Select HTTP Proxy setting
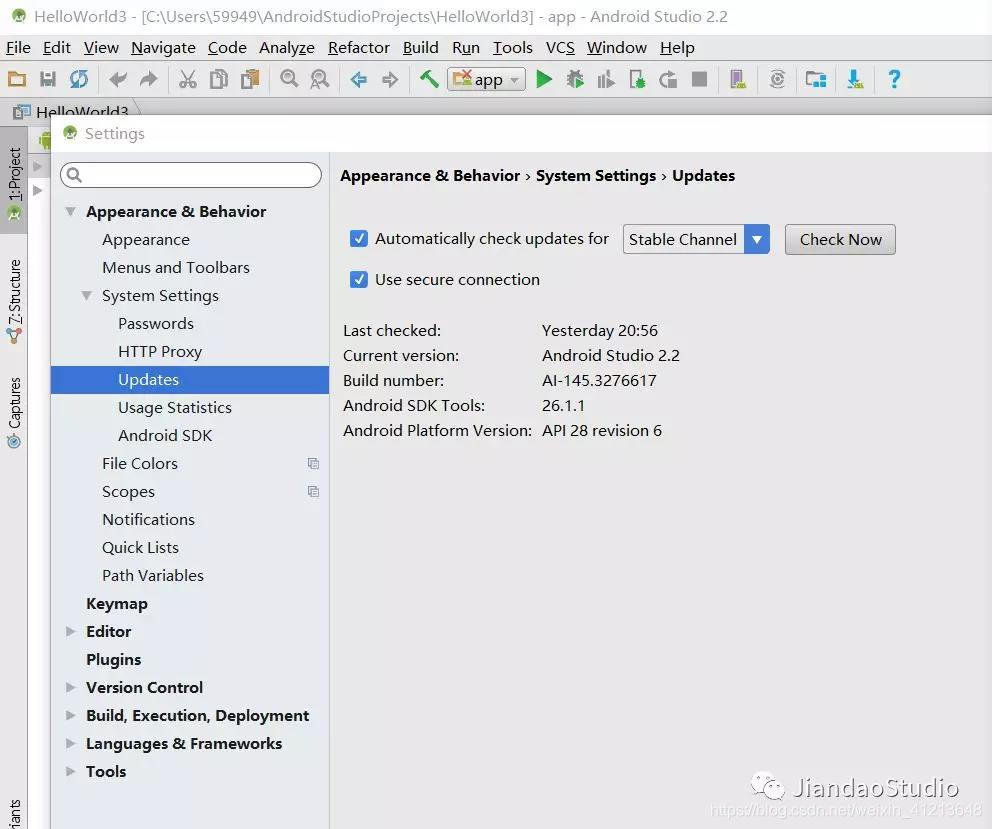Screen dimensions: 992x829 click(x=159, y=351)
